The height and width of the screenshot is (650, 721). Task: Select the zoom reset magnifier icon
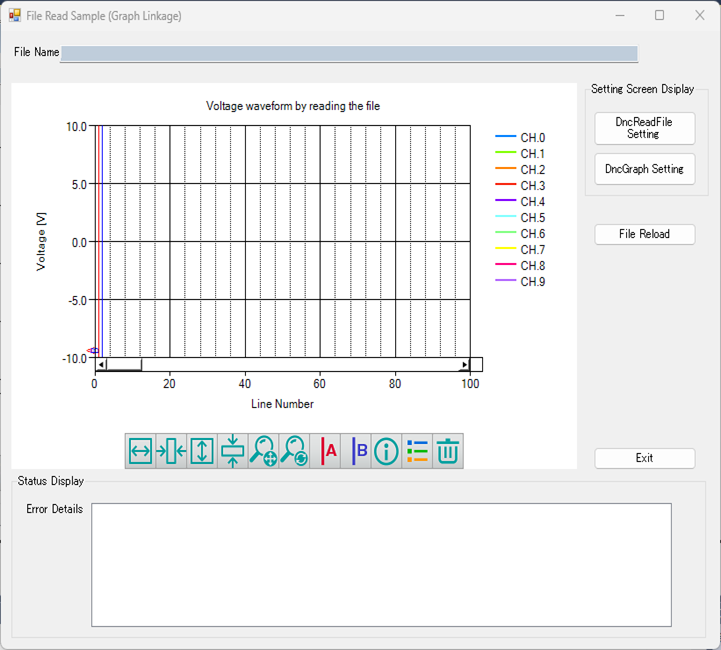coord(294,451)
